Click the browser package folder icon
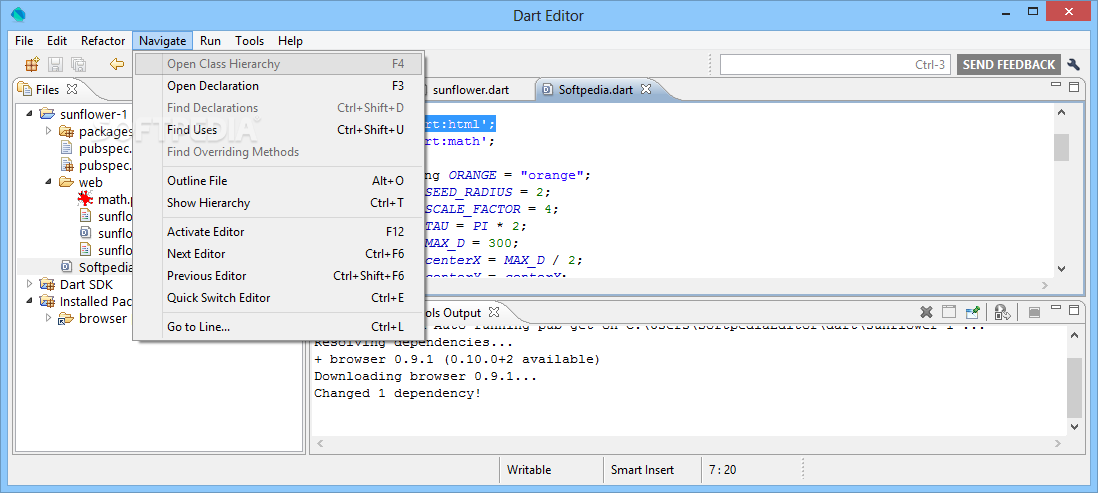 [x=66, y=319]
